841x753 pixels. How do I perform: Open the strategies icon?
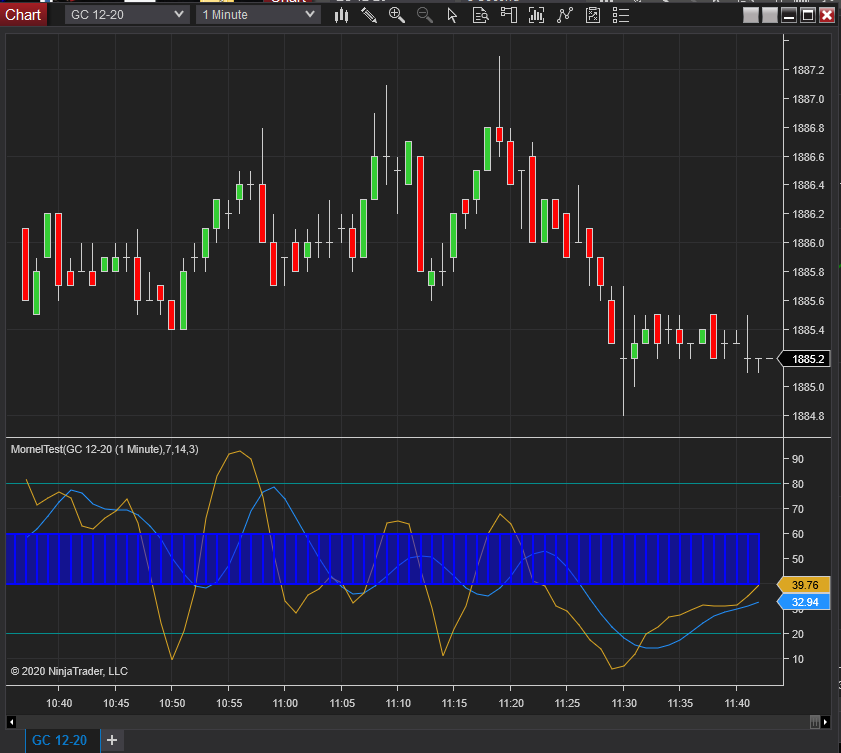click(x=593, y=15)
